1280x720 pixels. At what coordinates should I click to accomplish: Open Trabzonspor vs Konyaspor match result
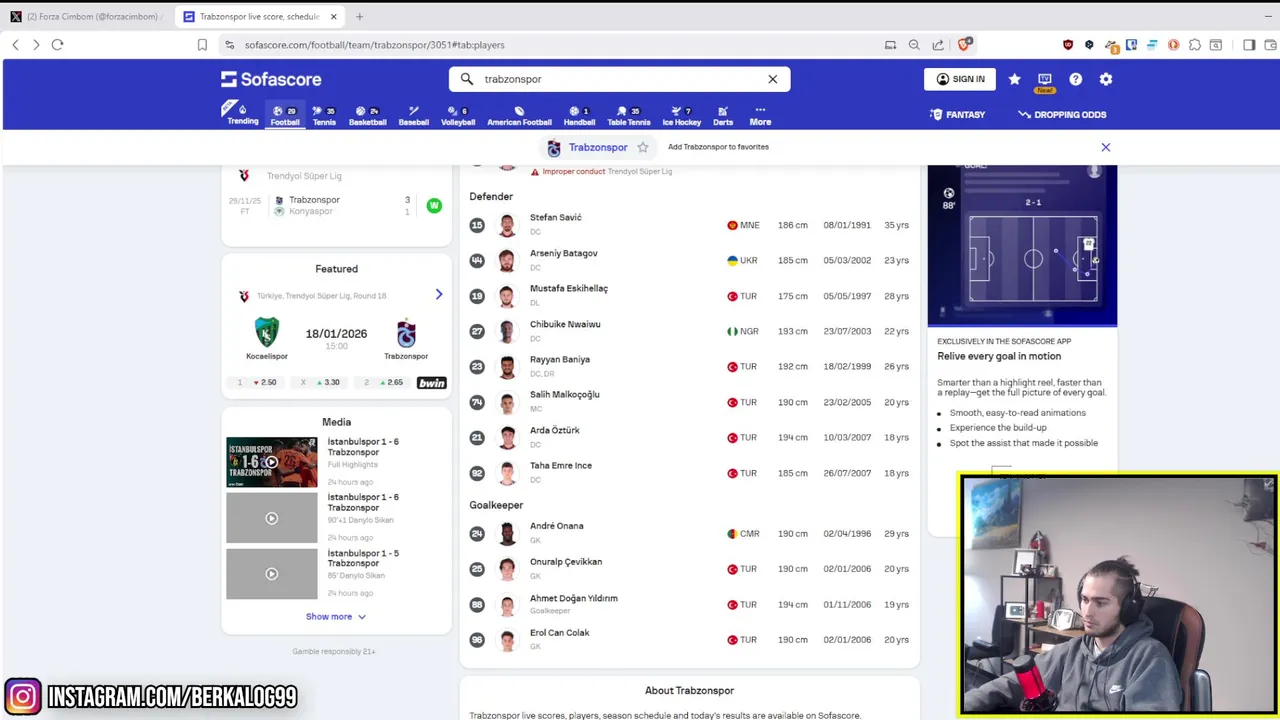point(336,205)
